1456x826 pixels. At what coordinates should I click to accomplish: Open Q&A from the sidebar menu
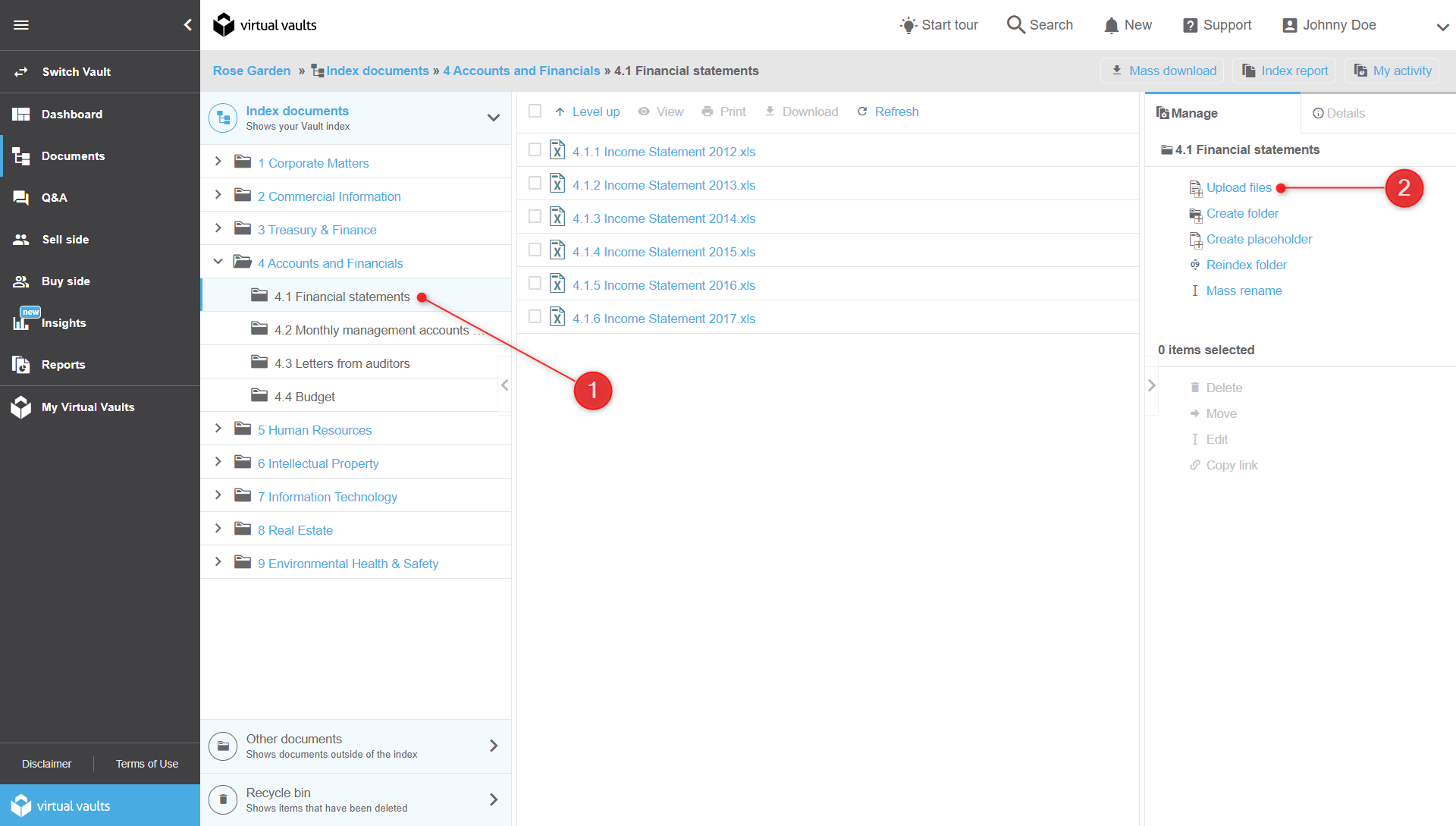pyautogui.click(x=54, y=197)
